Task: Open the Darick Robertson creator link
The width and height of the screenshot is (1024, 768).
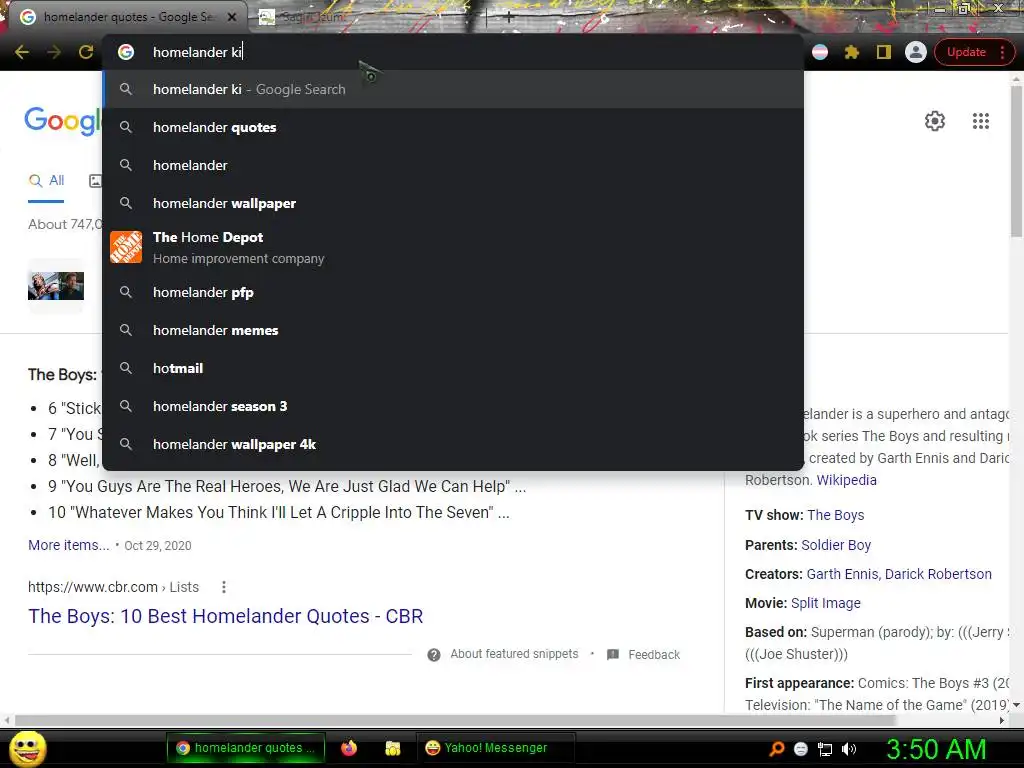Action: 938,574
